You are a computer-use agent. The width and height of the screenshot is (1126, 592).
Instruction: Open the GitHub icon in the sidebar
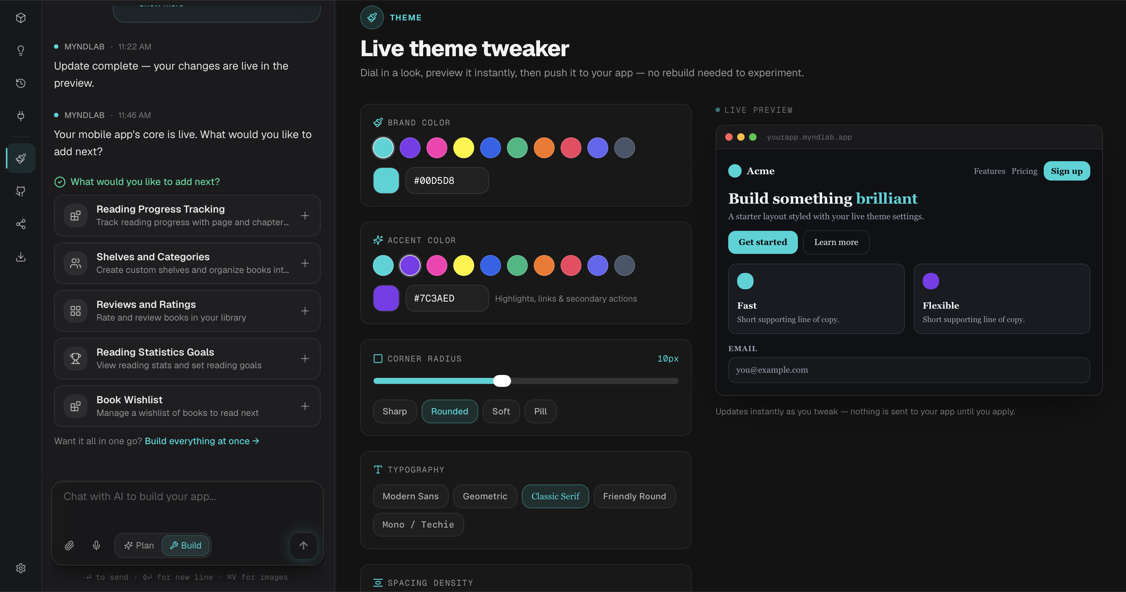21,191
